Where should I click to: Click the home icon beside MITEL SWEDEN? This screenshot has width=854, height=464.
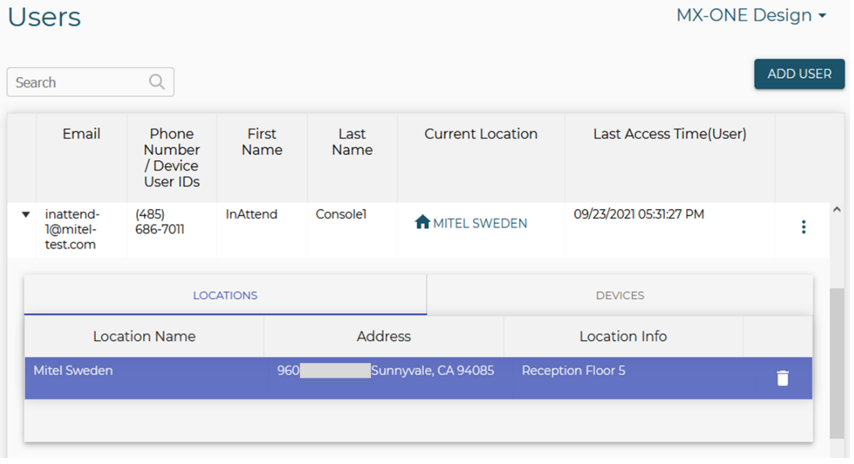422,223
